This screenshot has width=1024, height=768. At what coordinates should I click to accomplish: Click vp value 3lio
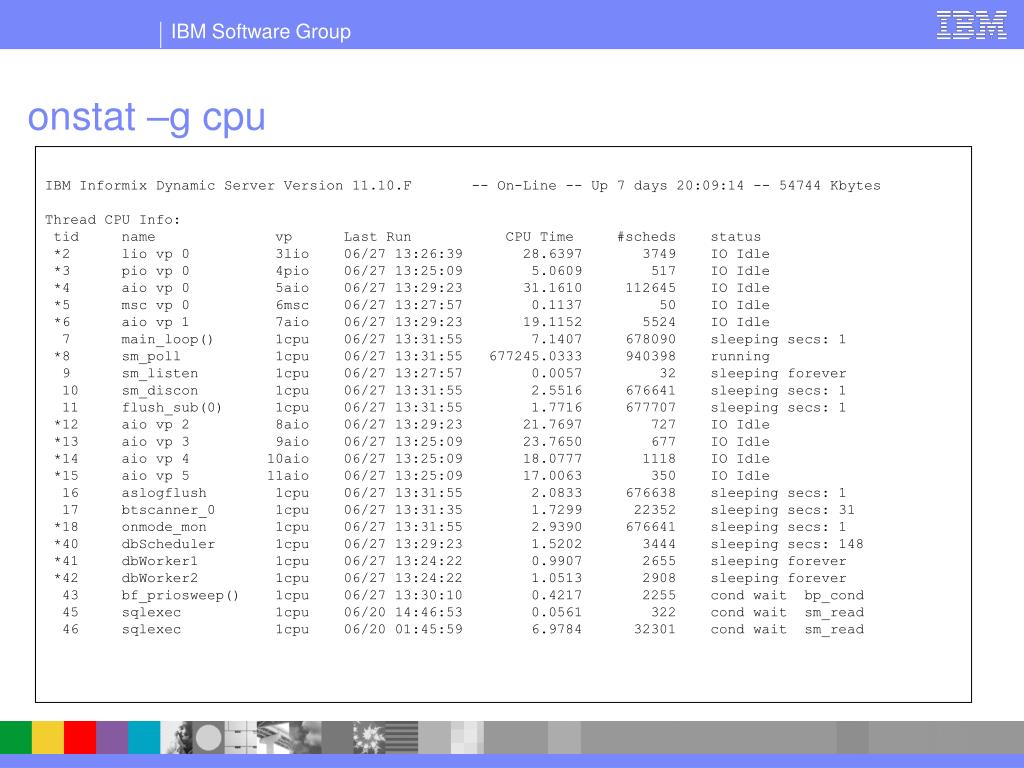pyautogui.click(x=292, y=253)
